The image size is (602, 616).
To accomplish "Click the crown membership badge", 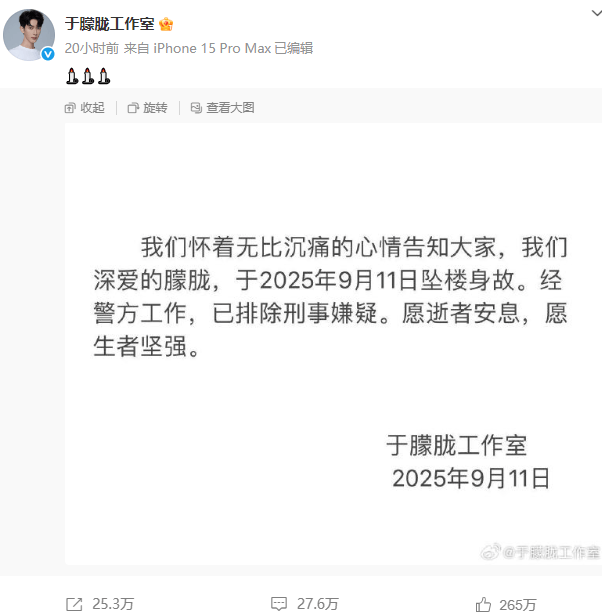I will click(x=166, y=24).
